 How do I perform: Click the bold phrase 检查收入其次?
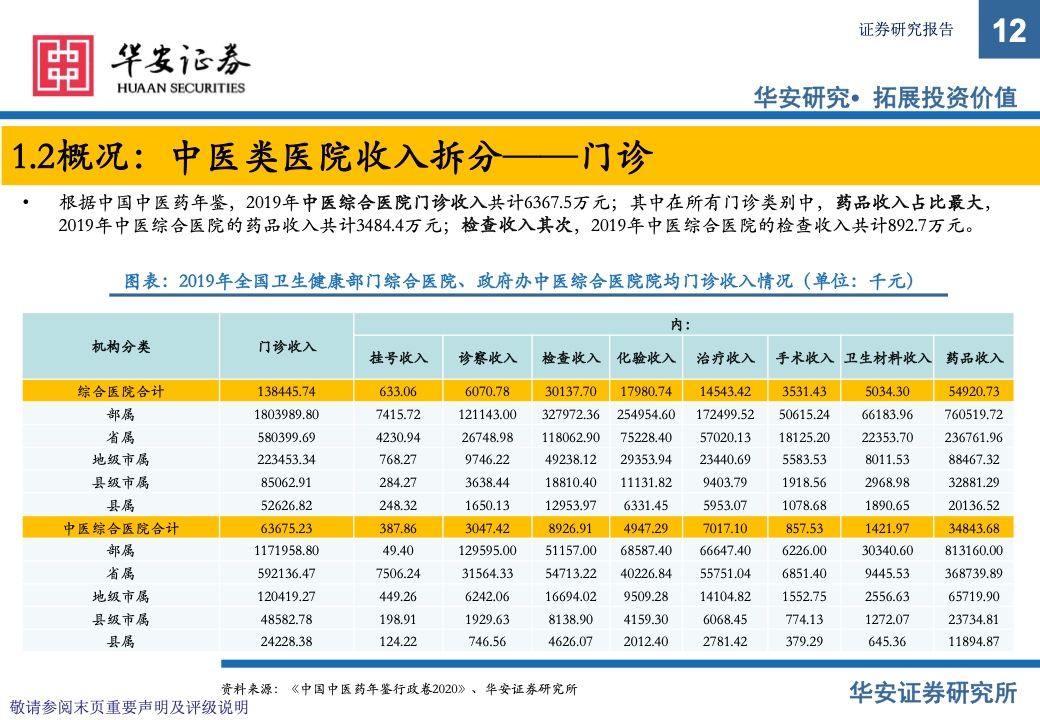[x=517, y=225]
